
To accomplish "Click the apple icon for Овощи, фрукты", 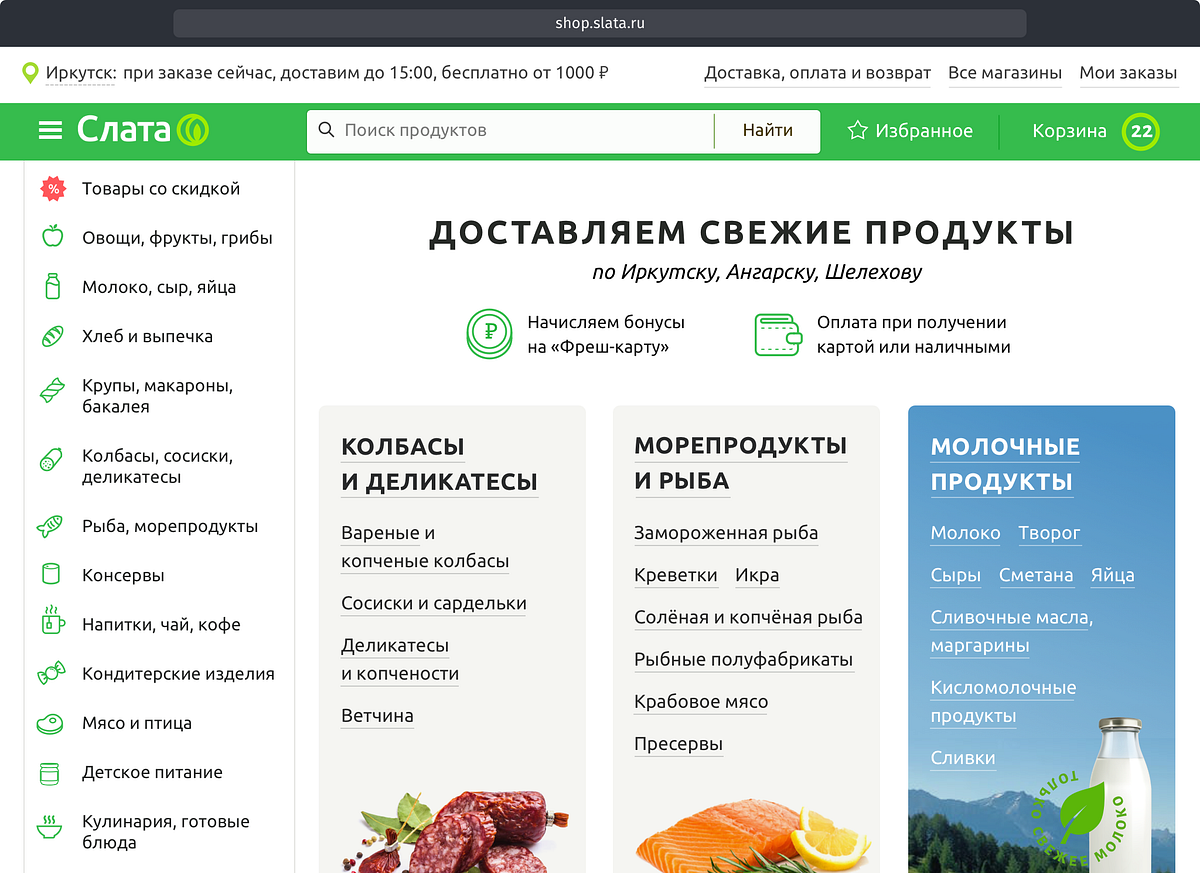I will click(x=52, y=237).
